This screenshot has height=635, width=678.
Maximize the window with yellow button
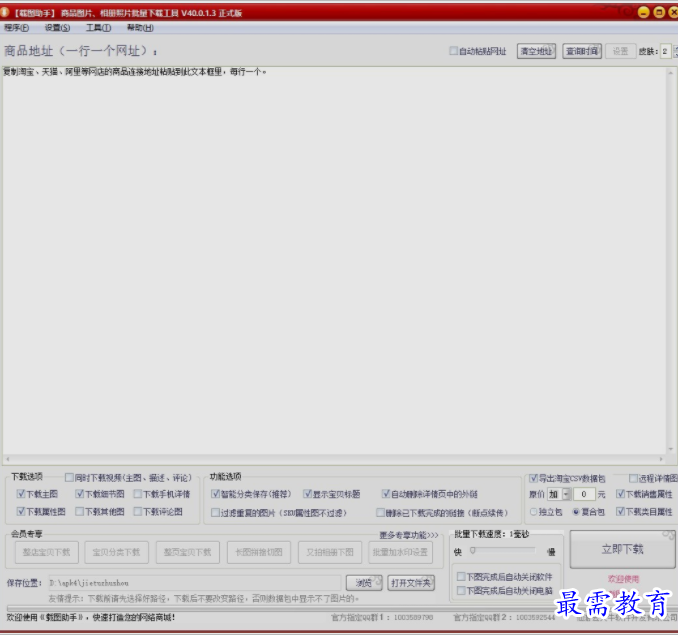[659, 13]
